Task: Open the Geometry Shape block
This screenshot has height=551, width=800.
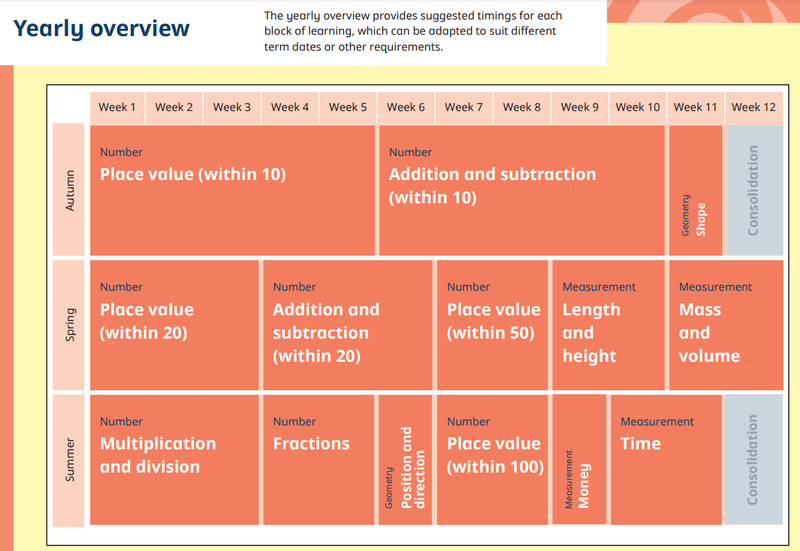Action: (695, 190)
